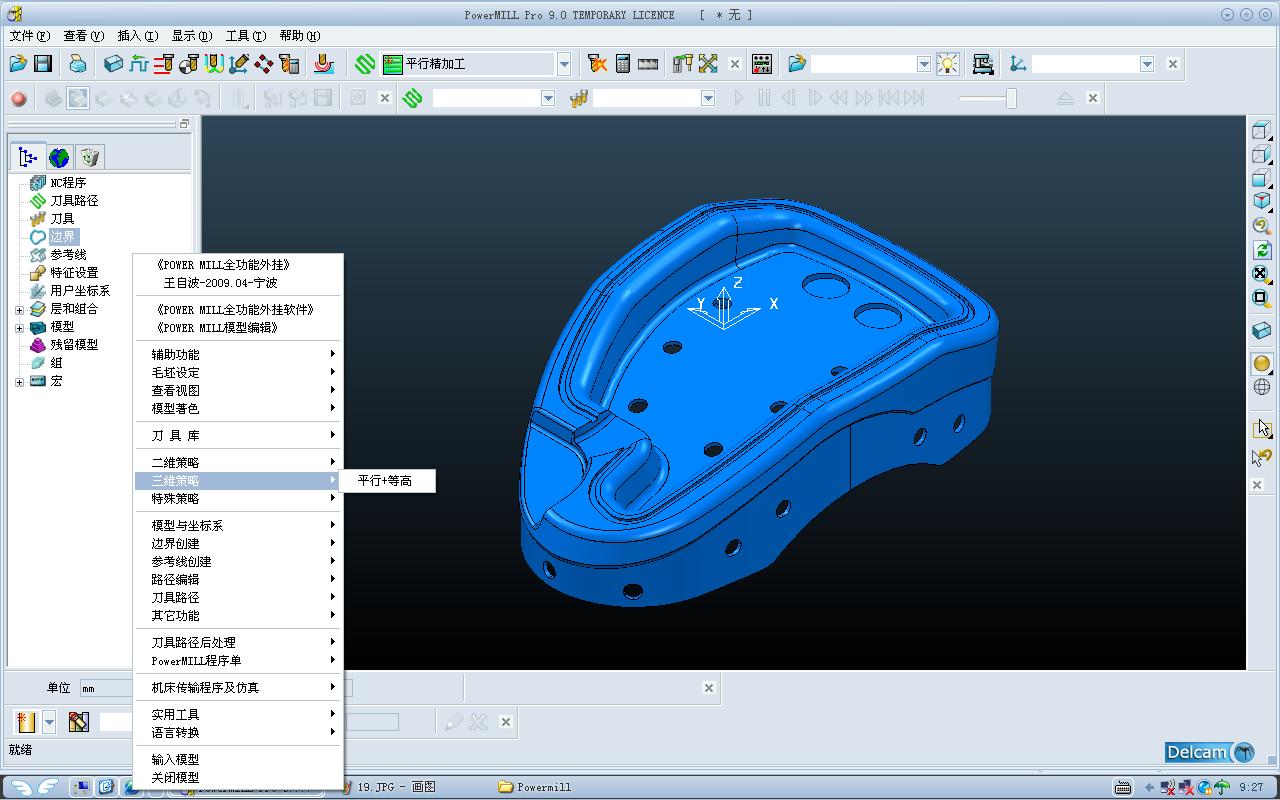Viewport: 1280px width, 800px height.
Task: Click the cutter on red surface icon
Action: pos(323,64)
